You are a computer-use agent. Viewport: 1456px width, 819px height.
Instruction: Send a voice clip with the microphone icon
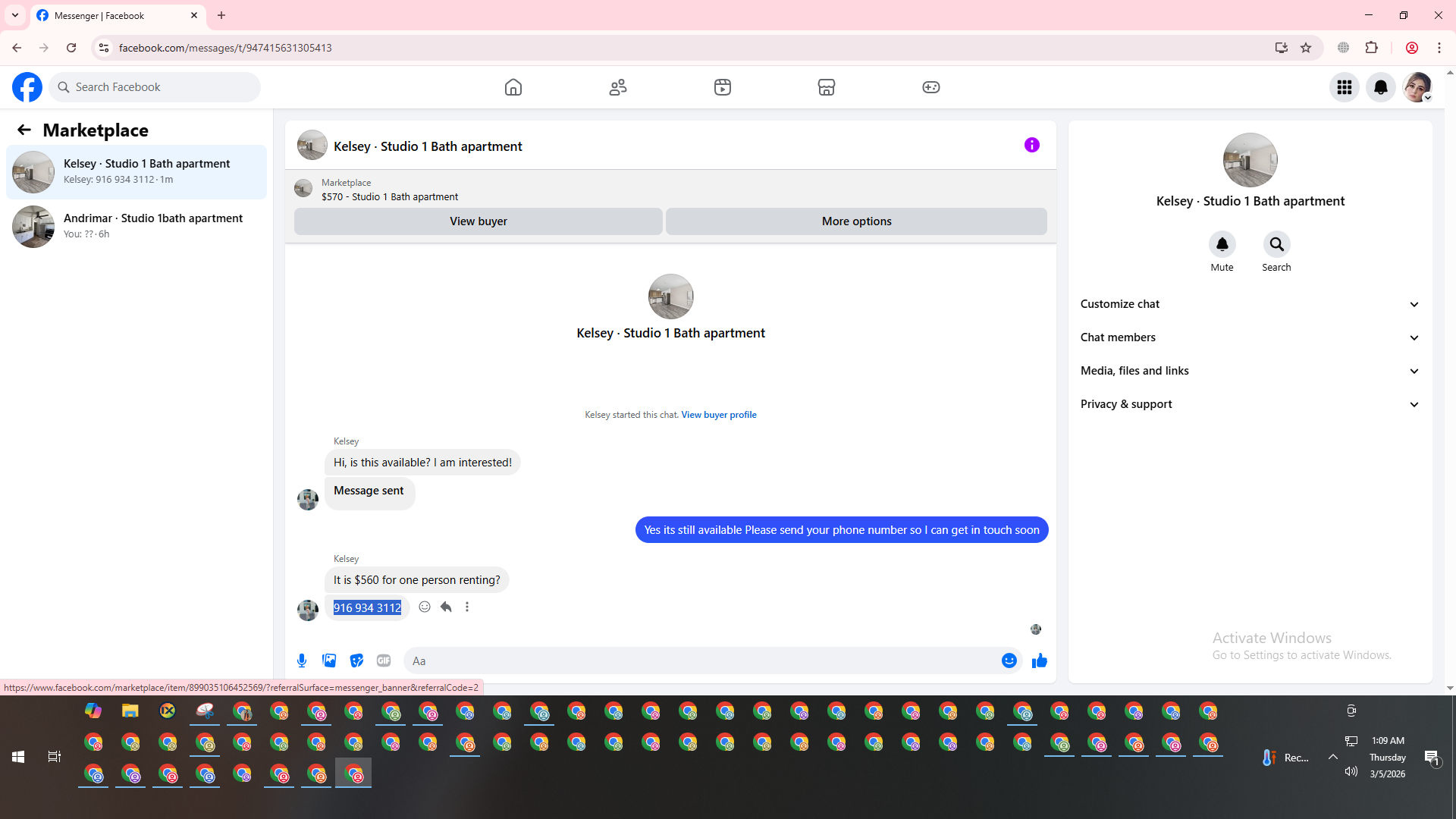tap(302, 661)
